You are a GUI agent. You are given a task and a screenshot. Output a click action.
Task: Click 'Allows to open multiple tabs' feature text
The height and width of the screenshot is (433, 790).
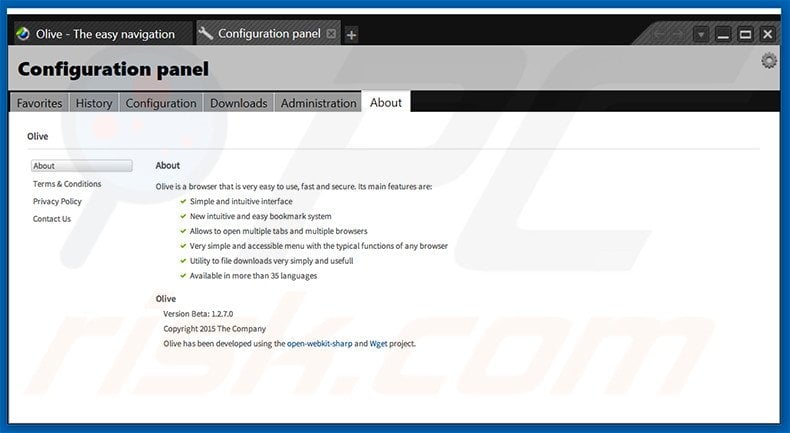[x=279, y=231]
